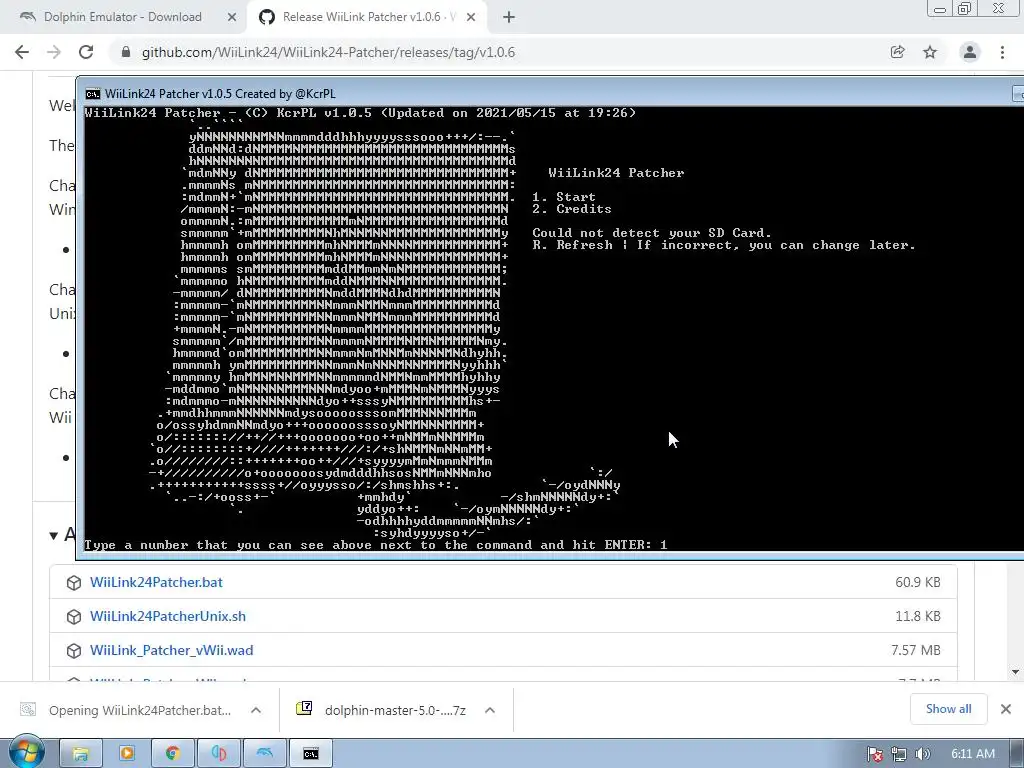Open a new tab with the plus button
1024x768 pixels.
pos(509,18)
